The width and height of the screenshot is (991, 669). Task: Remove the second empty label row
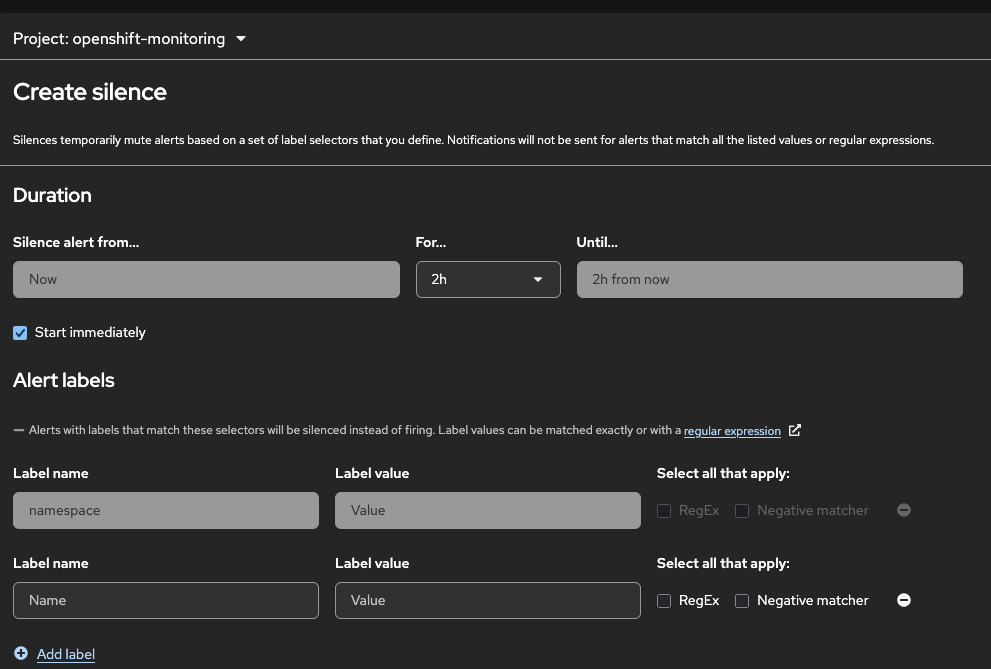pyautogui.click(x=904, y=600)
